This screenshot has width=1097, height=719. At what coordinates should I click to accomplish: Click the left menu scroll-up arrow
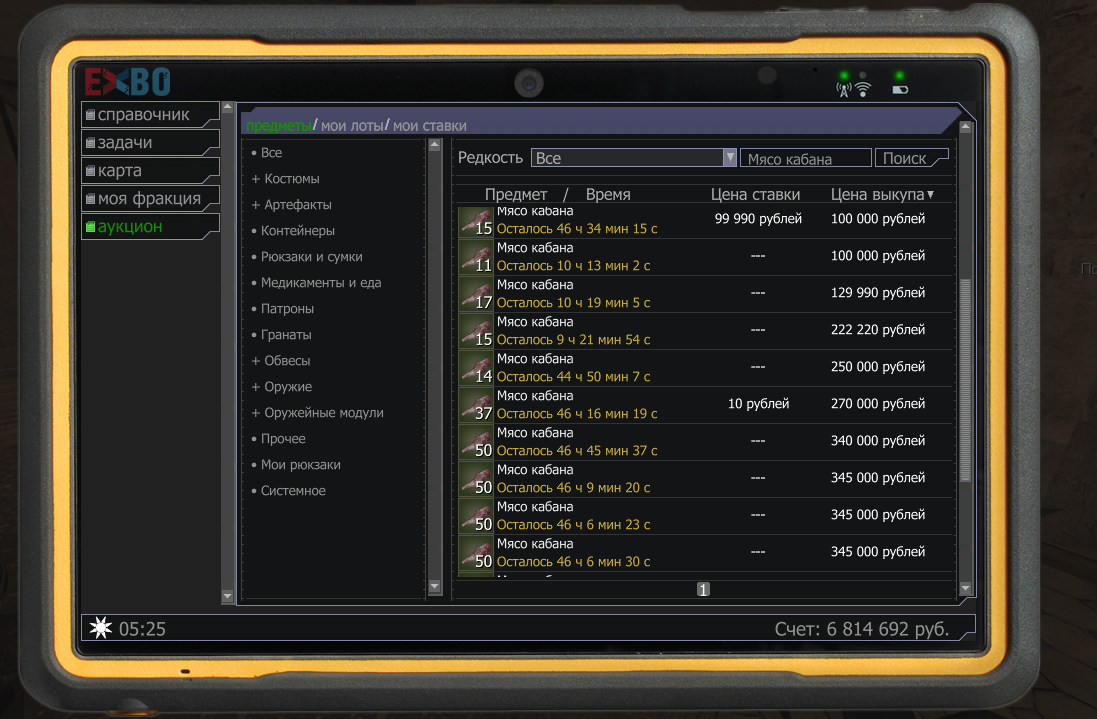(x=227, y=108)
